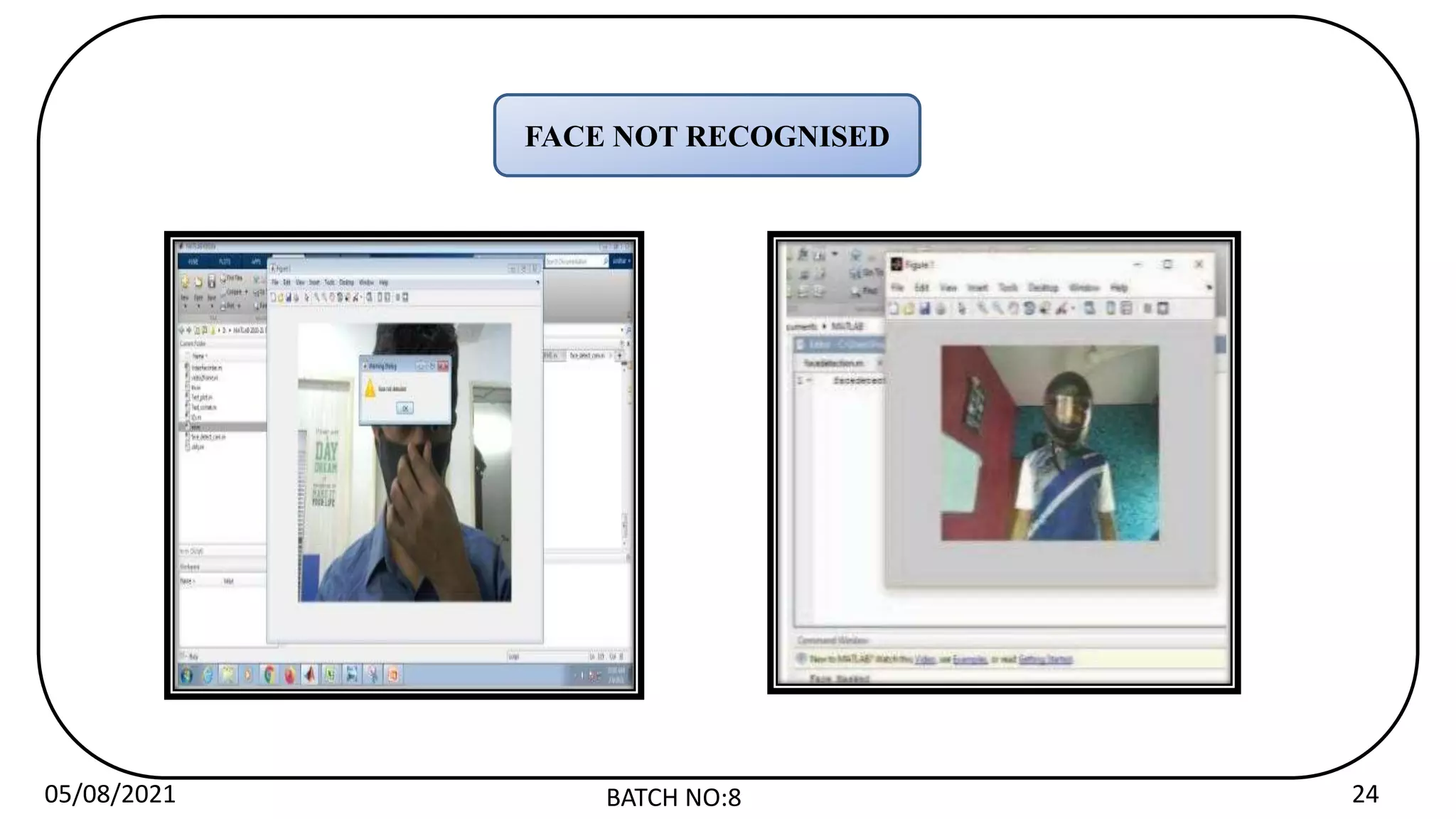Select Rotate 3D tool in right Figure 1 toolbar
Image resolution: width=1456 pixels, height=819 pixels.
1029,309
